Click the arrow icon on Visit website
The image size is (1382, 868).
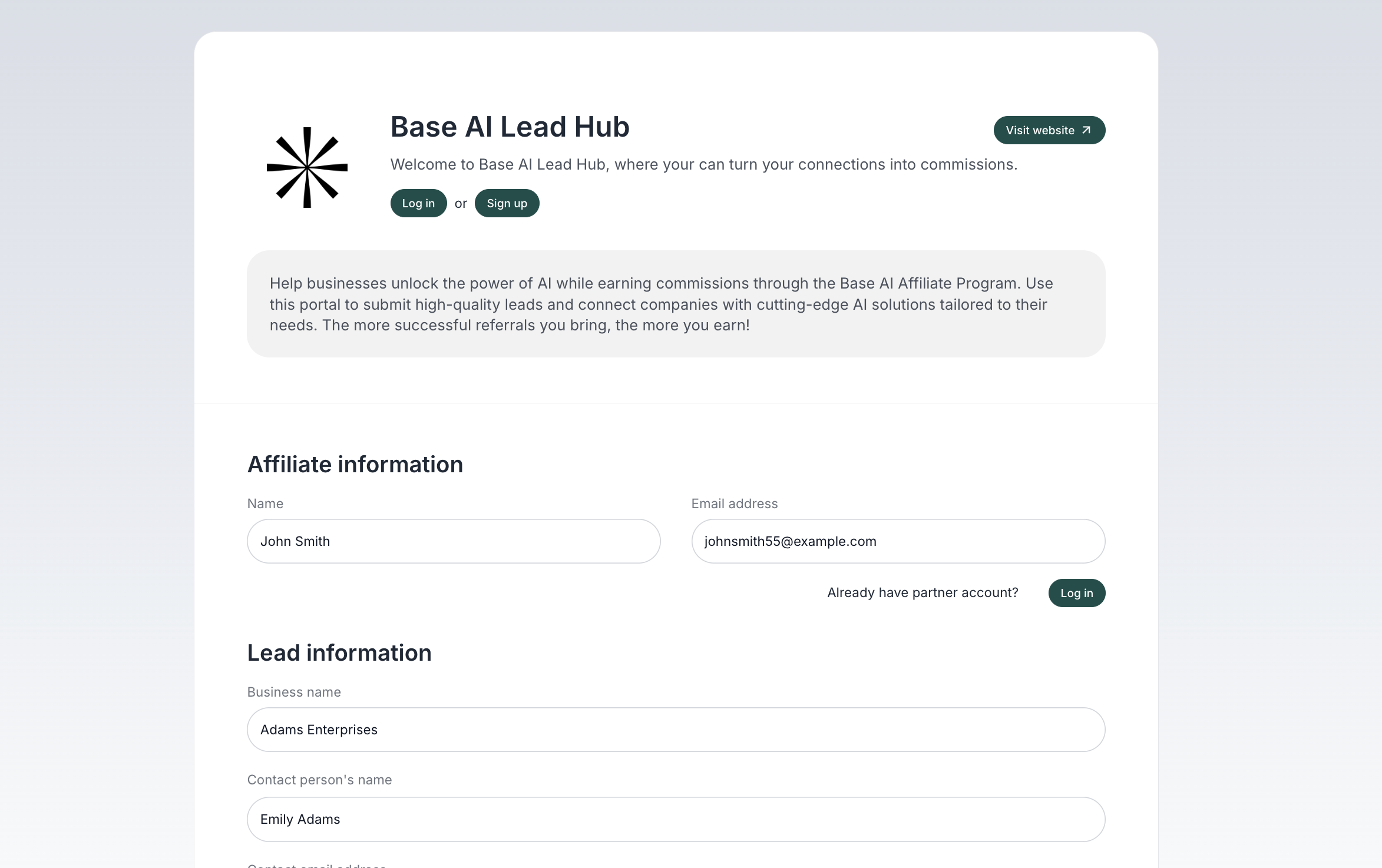(x=1086, y=130)
